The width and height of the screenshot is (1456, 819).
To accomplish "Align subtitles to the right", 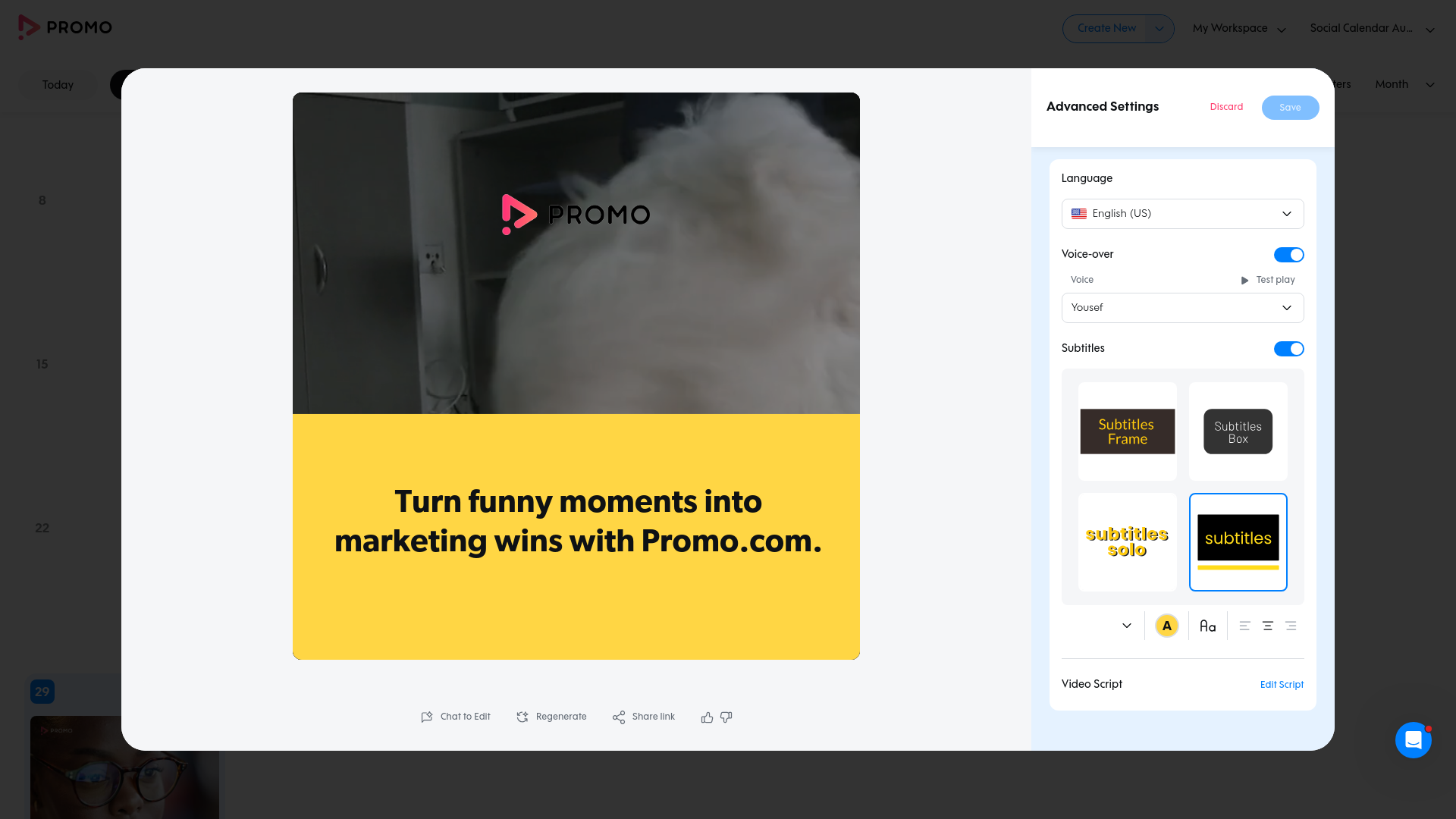I will pos(1291,626).
